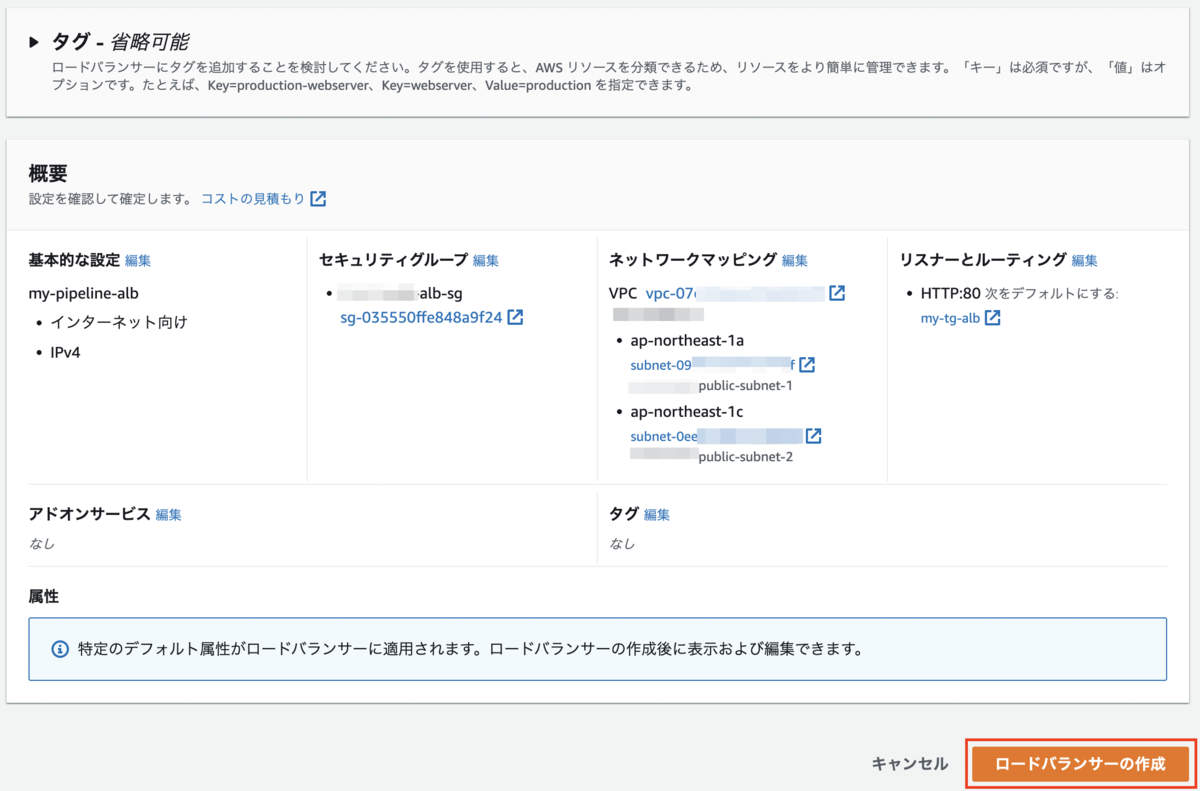
Task: Click external-link icon beside my-tg-alb
Action: coord(993,318)
